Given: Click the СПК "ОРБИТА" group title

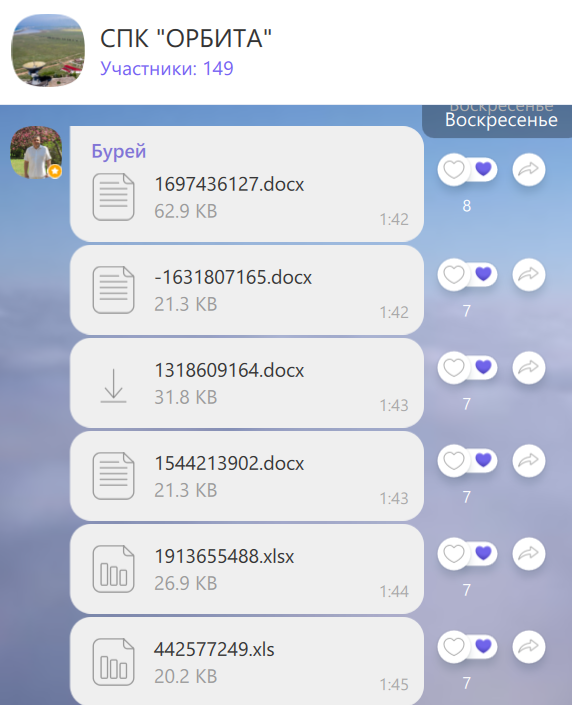Looking at the screenshot, I should 186,38.
